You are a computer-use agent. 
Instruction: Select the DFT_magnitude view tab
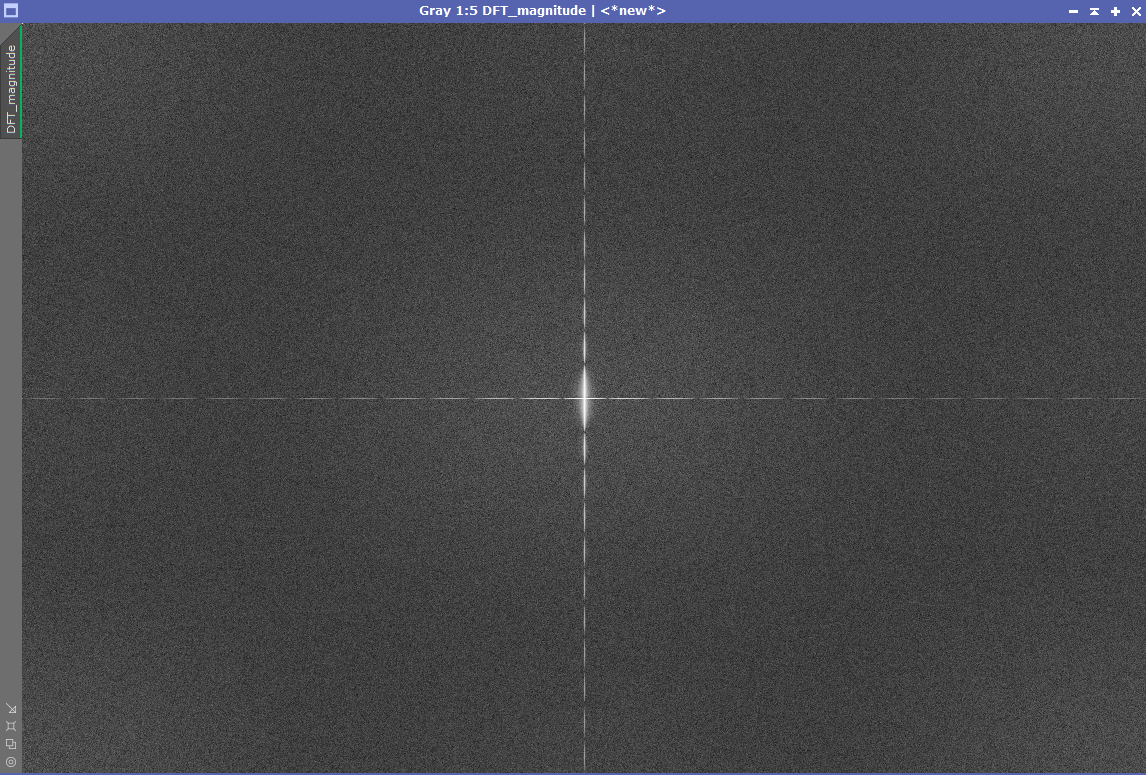11,82
